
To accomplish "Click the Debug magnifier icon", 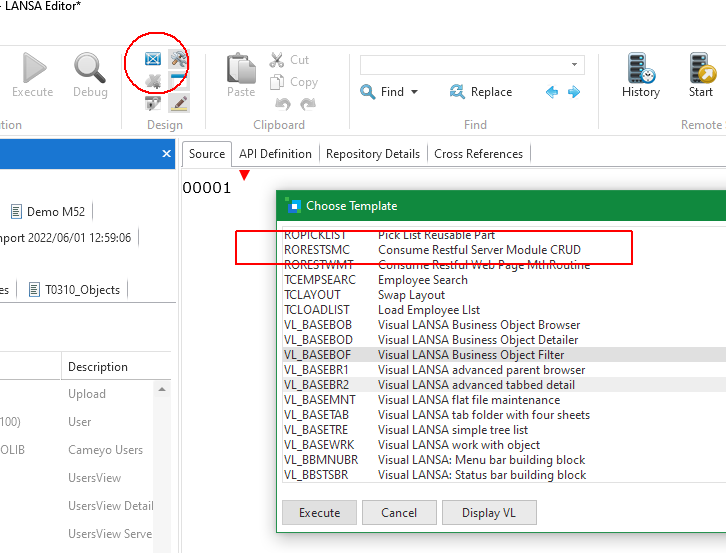I will 90,69.
